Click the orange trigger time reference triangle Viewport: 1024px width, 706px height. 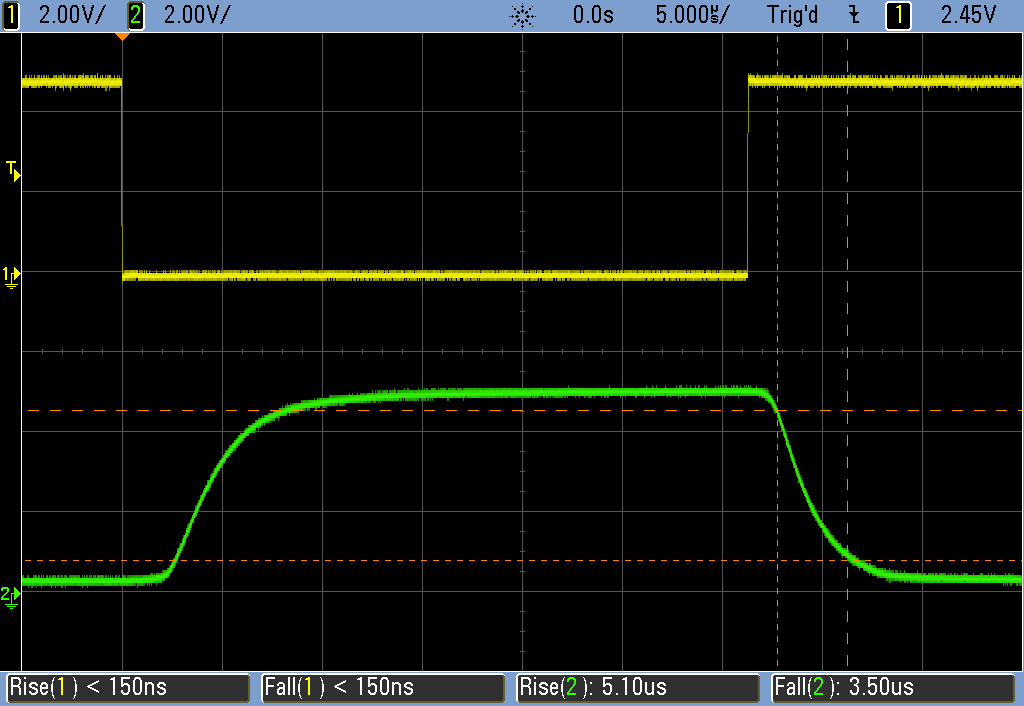(122, 37)
